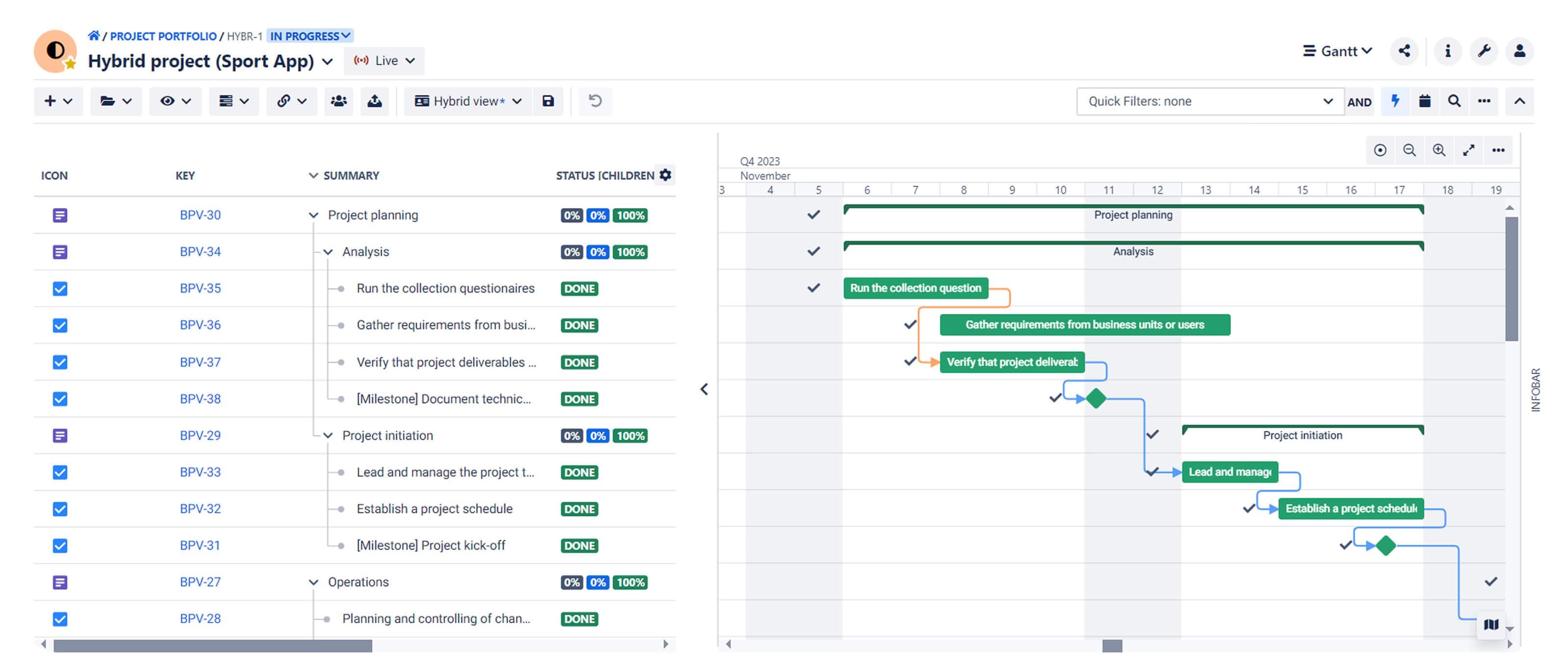The image size is (1568, 672).
Task: Click the Gantt focus on today icon
Action: click(1380, 150)
